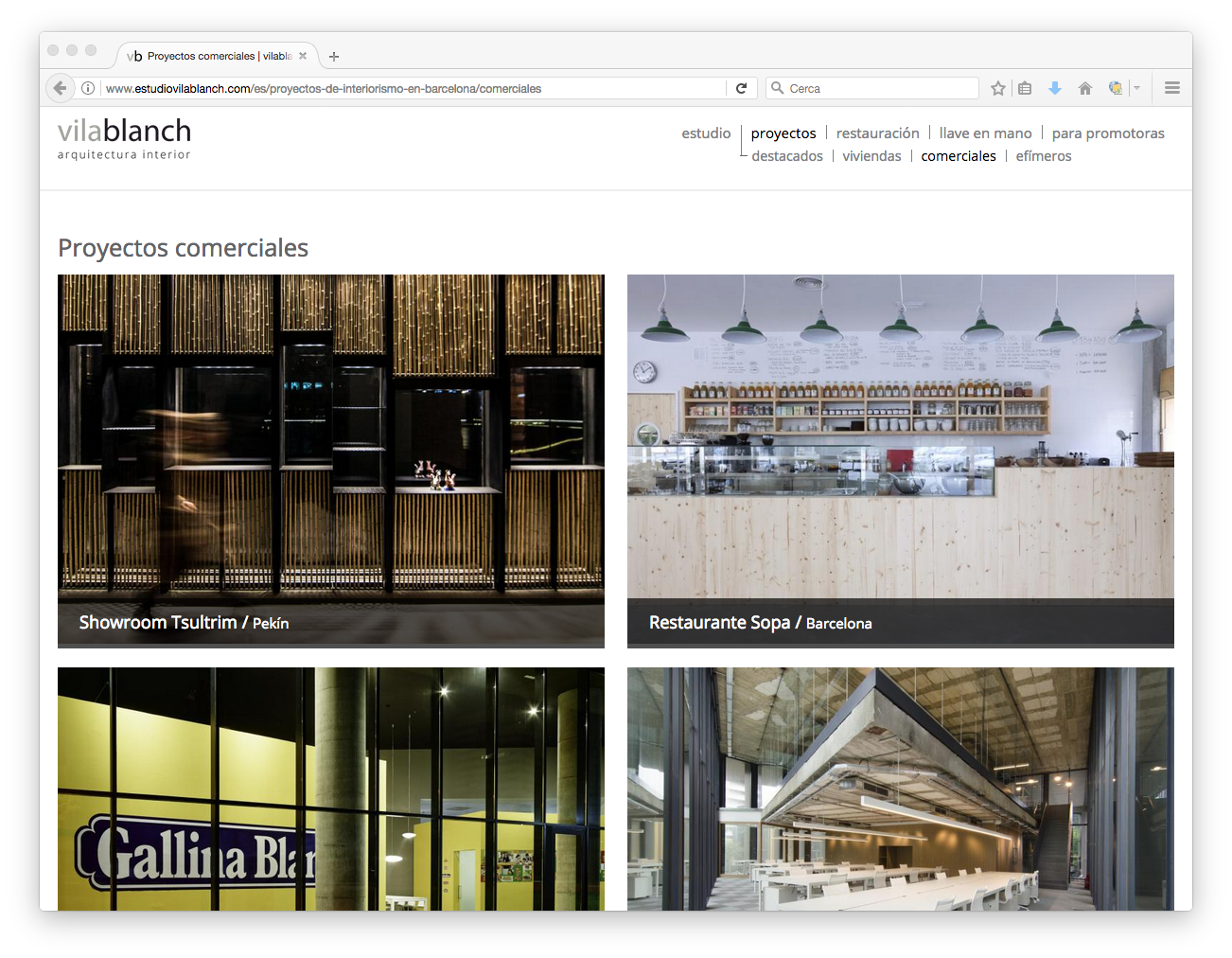Show bookmarks list icon in toolbar
The height and width of the screenshot is (958, 1232).
click(x=1025, y=88)
